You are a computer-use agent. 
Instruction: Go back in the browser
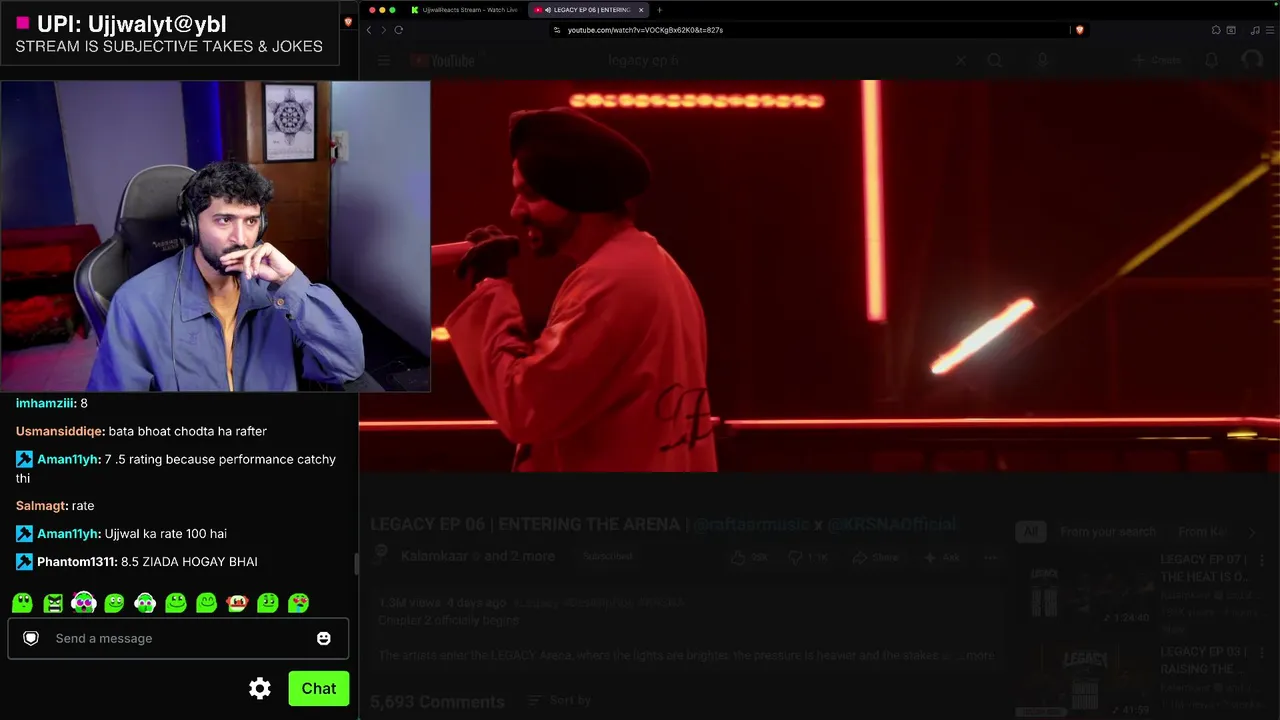(x=369, y=30)
